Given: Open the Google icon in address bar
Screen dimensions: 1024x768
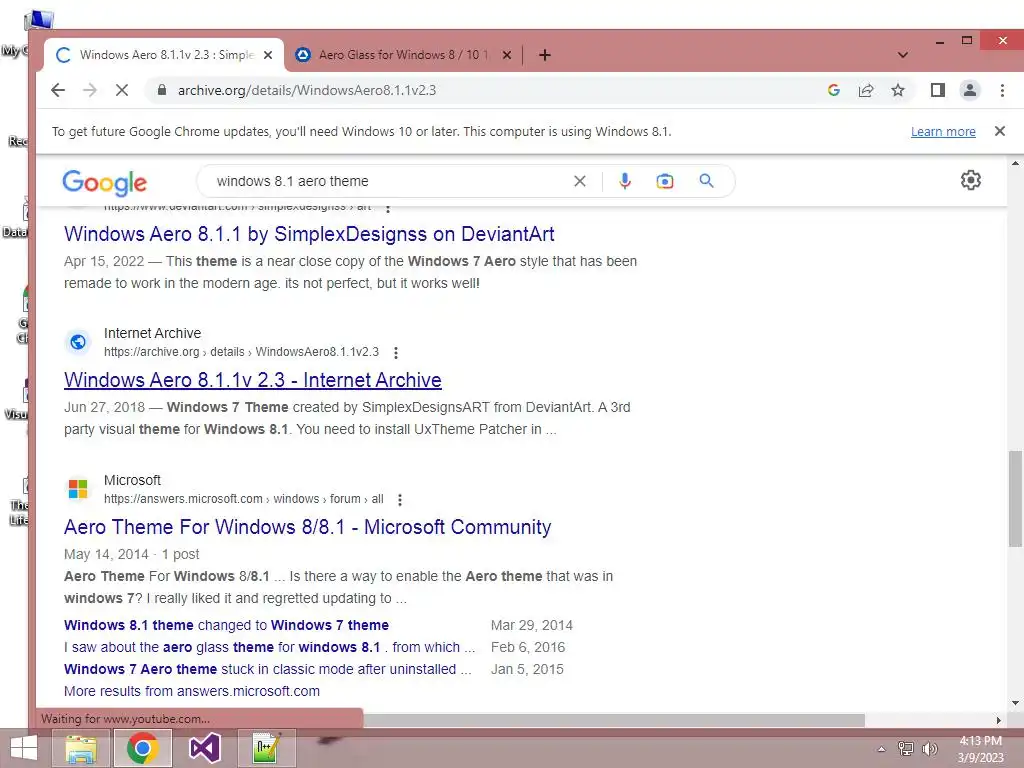Looking at the screenshot, I should pos(833,90).
